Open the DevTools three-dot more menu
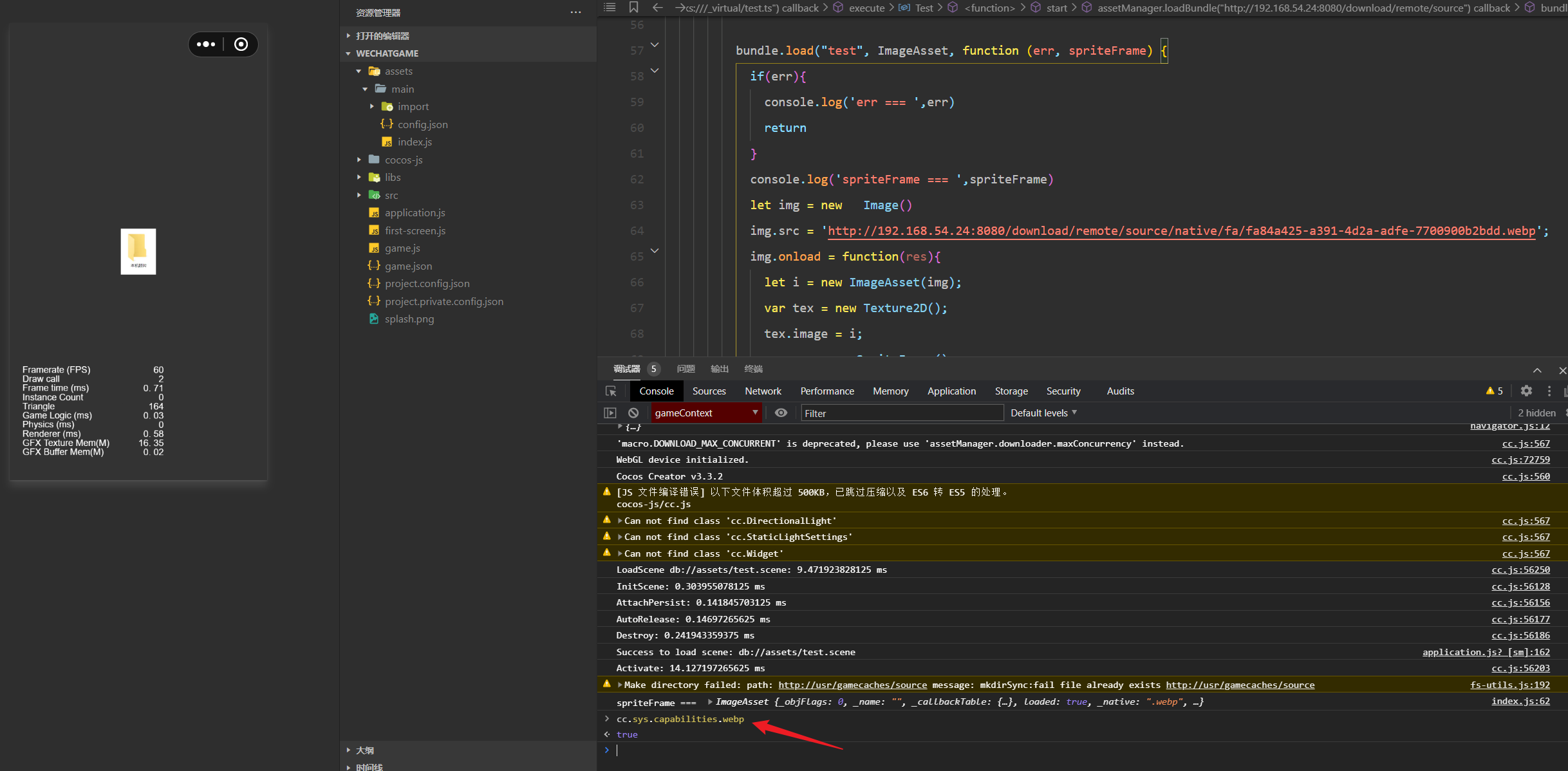The image size is (1568, 771). click(1549, 391)
